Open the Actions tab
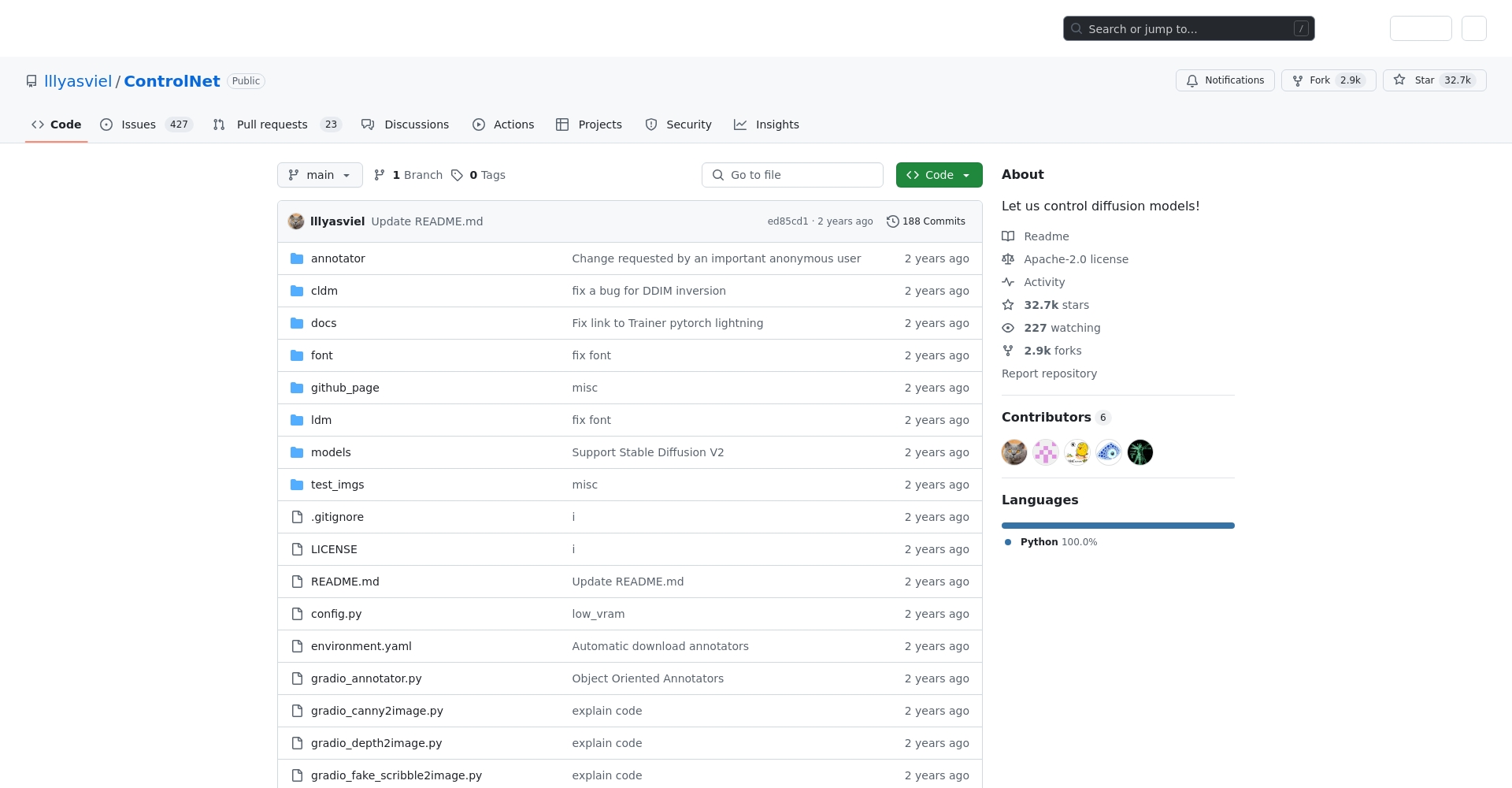The height and width of the screenshot is (788, 1512). [503, 125]
